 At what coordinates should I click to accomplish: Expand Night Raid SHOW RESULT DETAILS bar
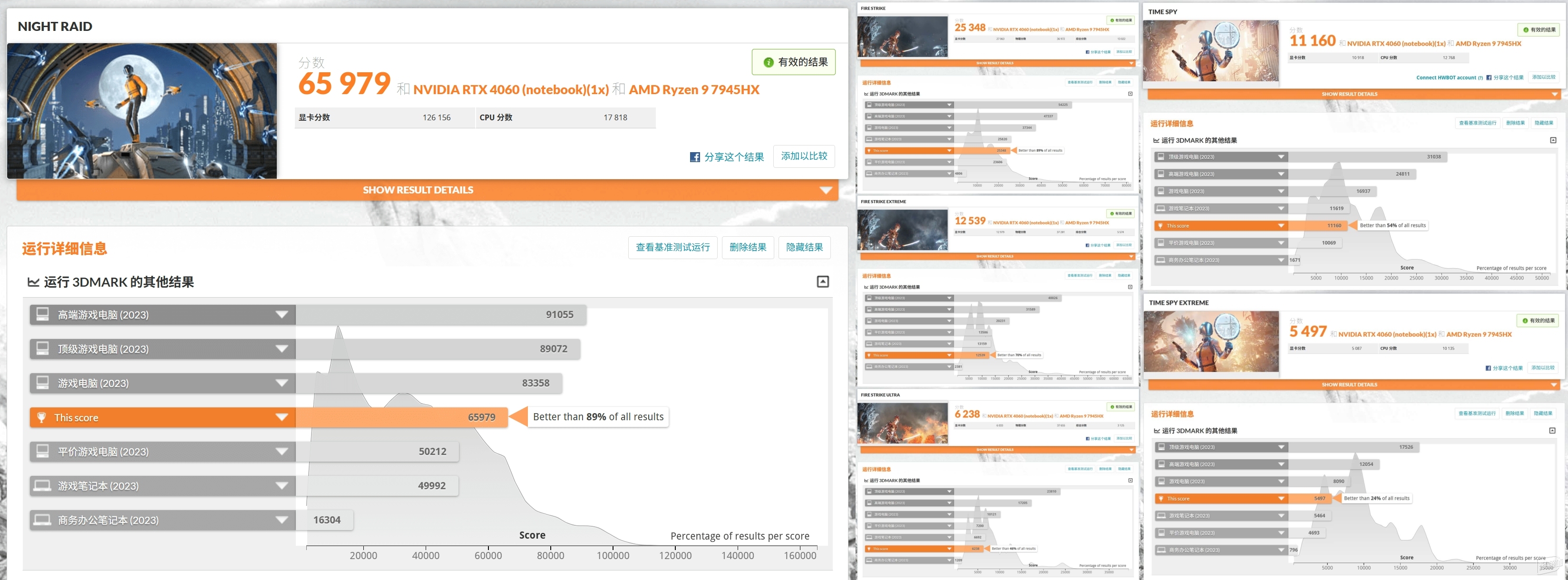[x=427, y=190]
